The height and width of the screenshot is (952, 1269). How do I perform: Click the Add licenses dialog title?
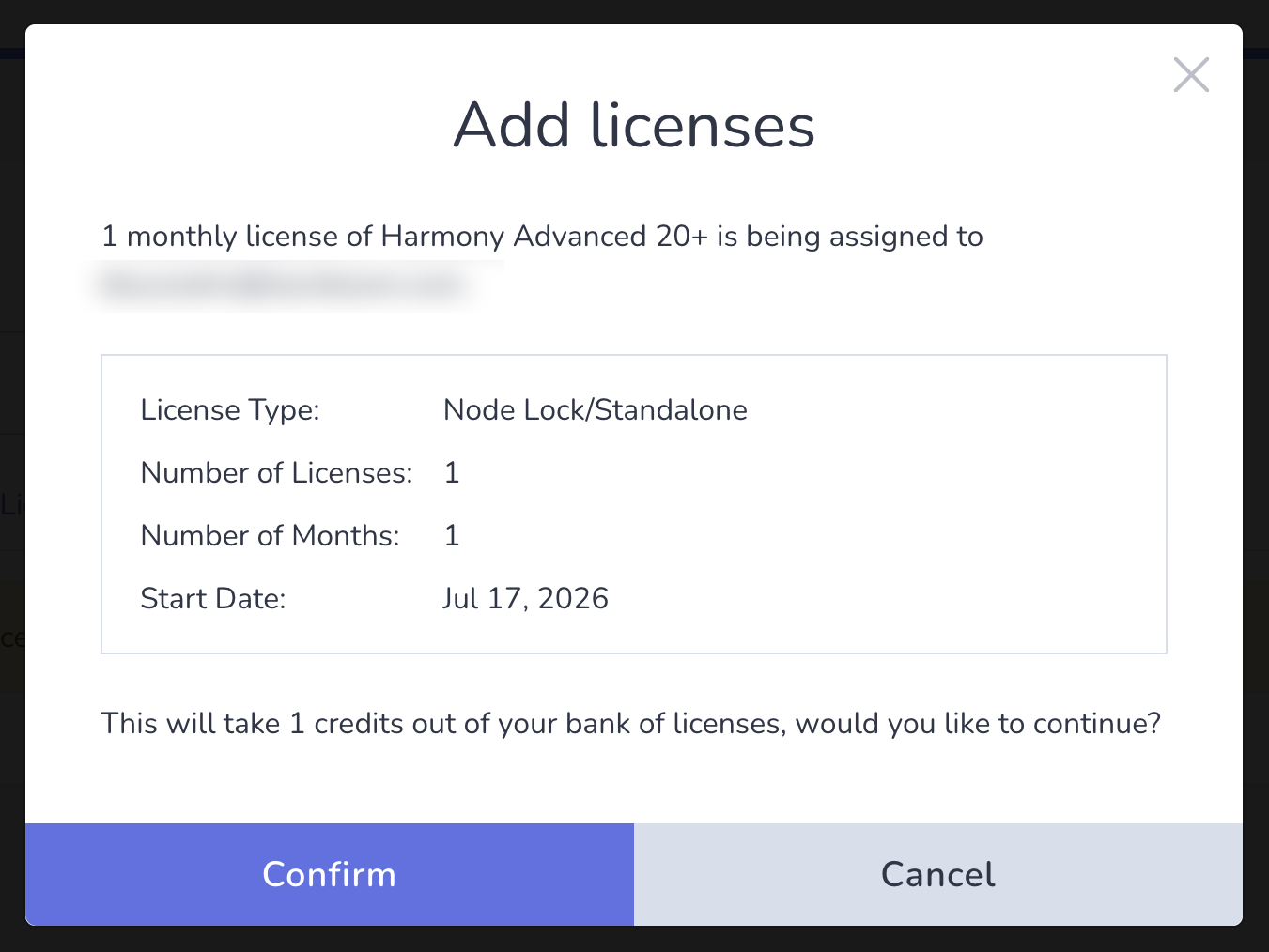pyautogui.click(x=634, y=125)
